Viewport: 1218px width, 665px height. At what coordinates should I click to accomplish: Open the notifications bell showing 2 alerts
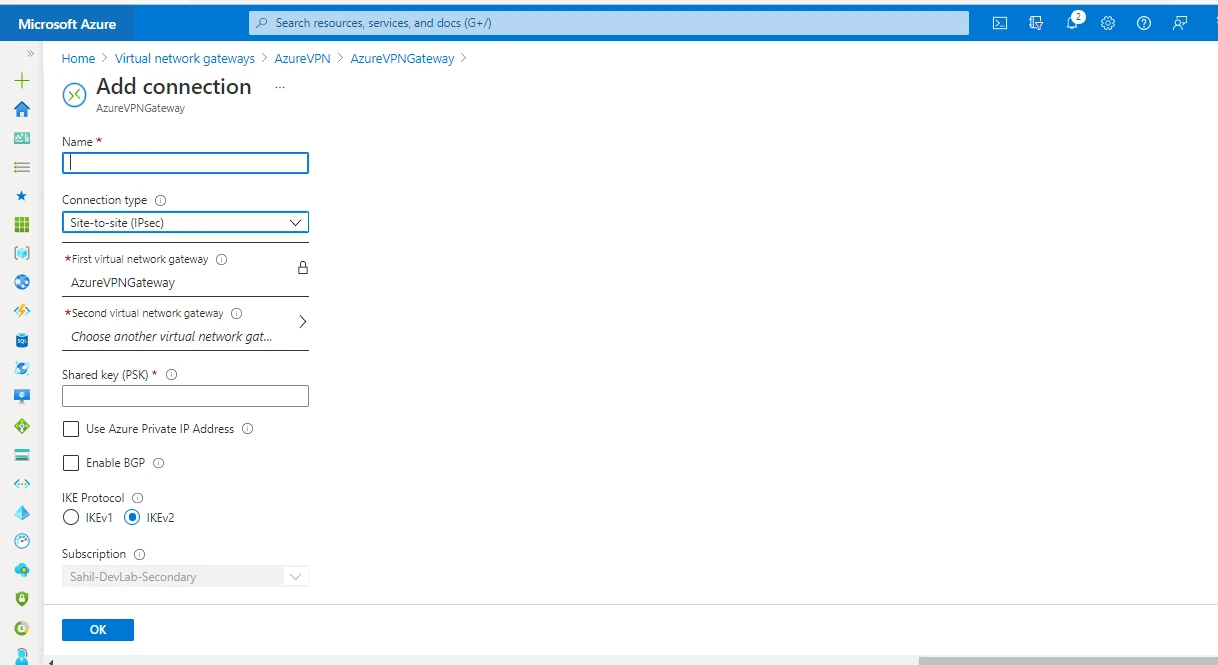(x=1071, y=23)
